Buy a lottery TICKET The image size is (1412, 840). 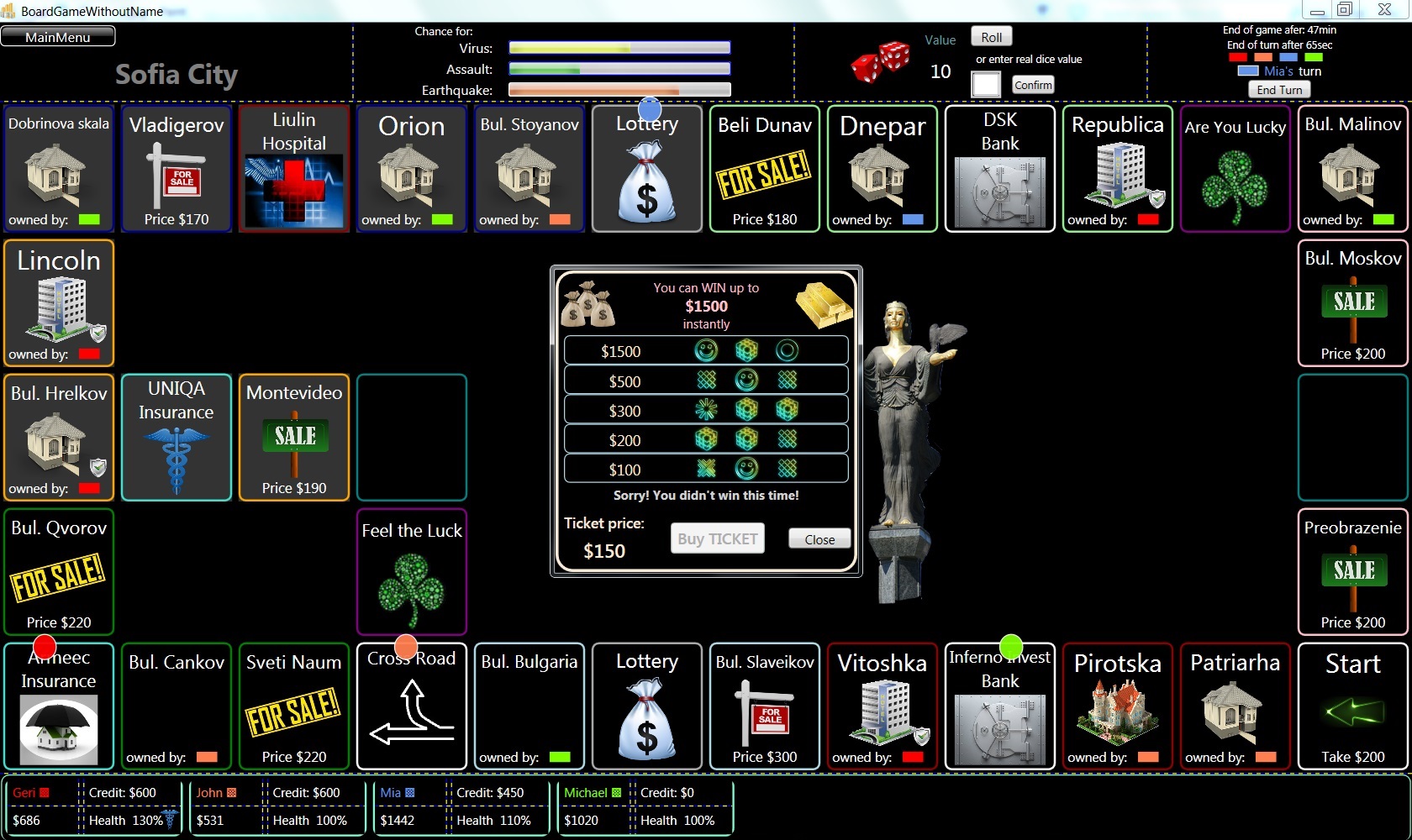(x=718, y=538)
